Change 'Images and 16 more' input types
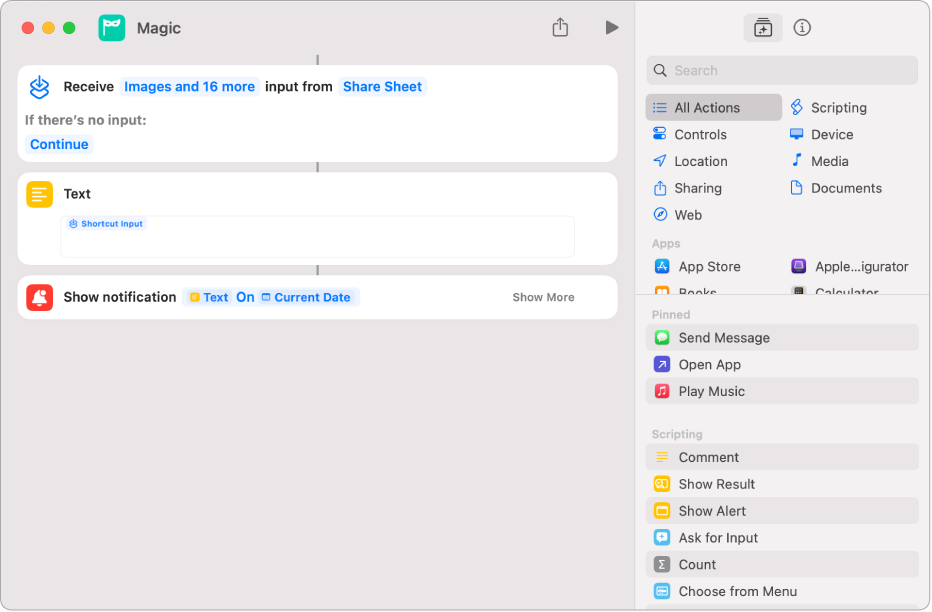 point(190,87)
